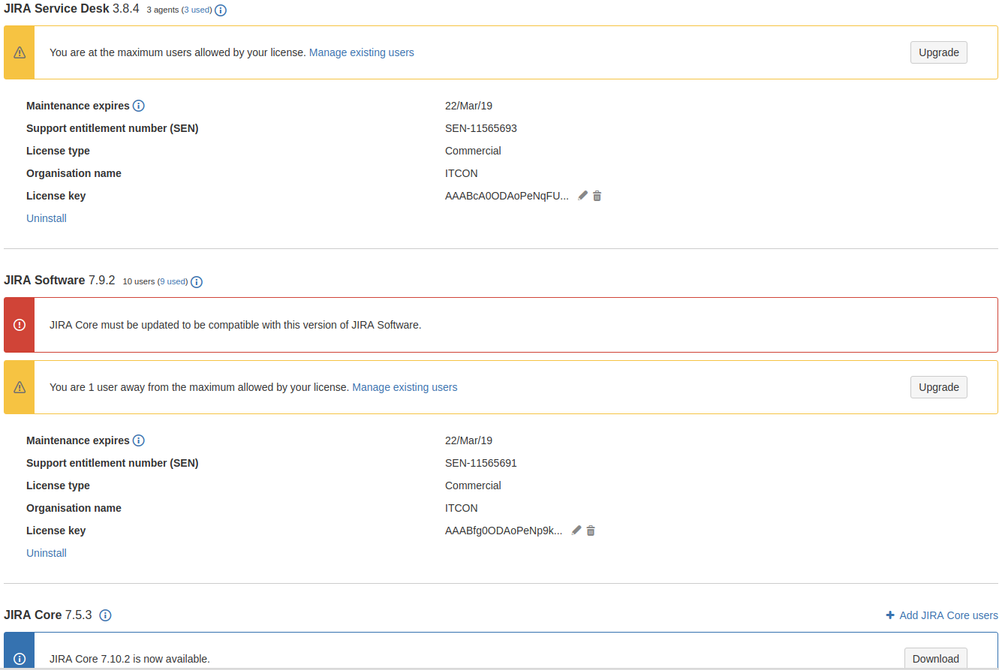Download JIRA Core 7.10.2 update
The width and height of the screenshot is (999, 670).
(x=935, y=659)
